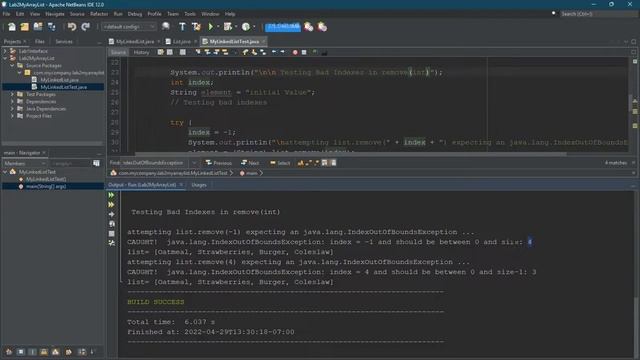Toggle Show Static Members in the Navigator
This screenshot has height=360, width=640.
click(33, 351)
